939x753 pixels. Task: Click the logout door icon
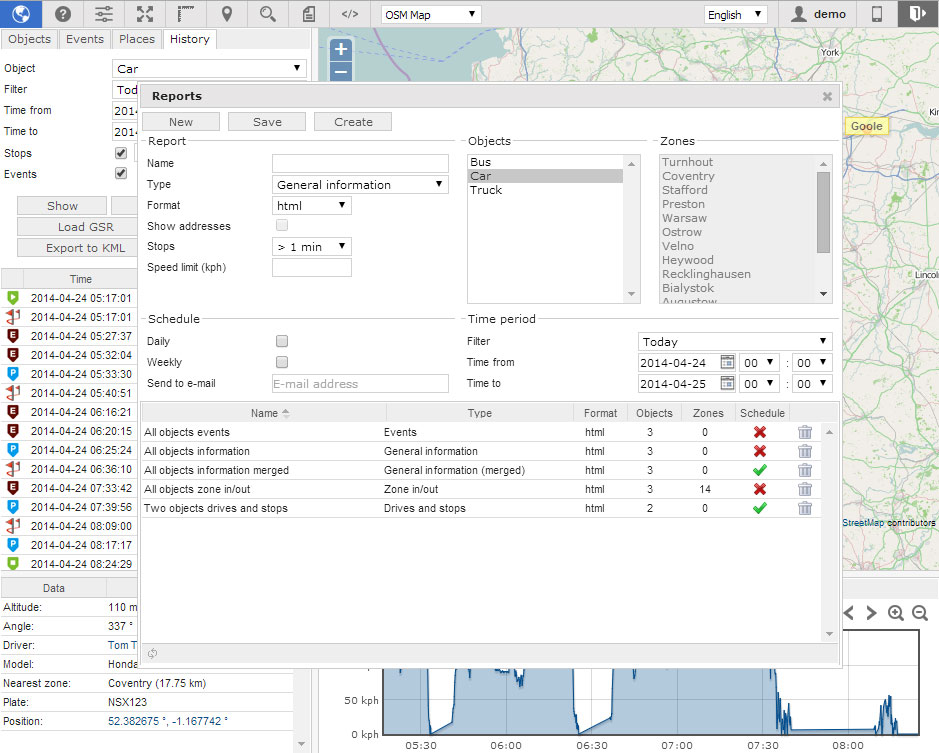pyautogui.click(x=917, y=14)
